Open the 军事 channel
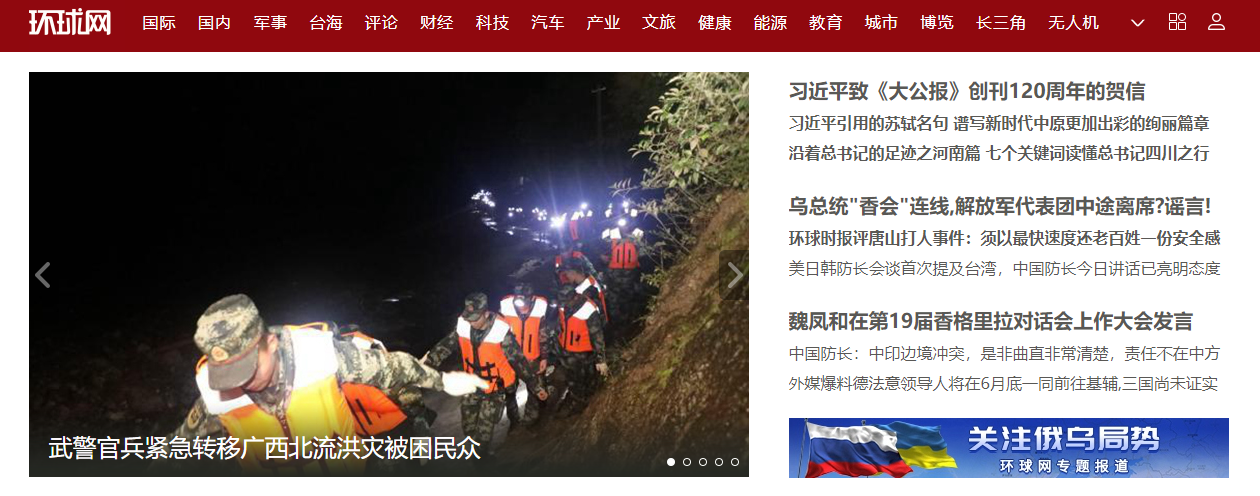 [x=270, y=22]
